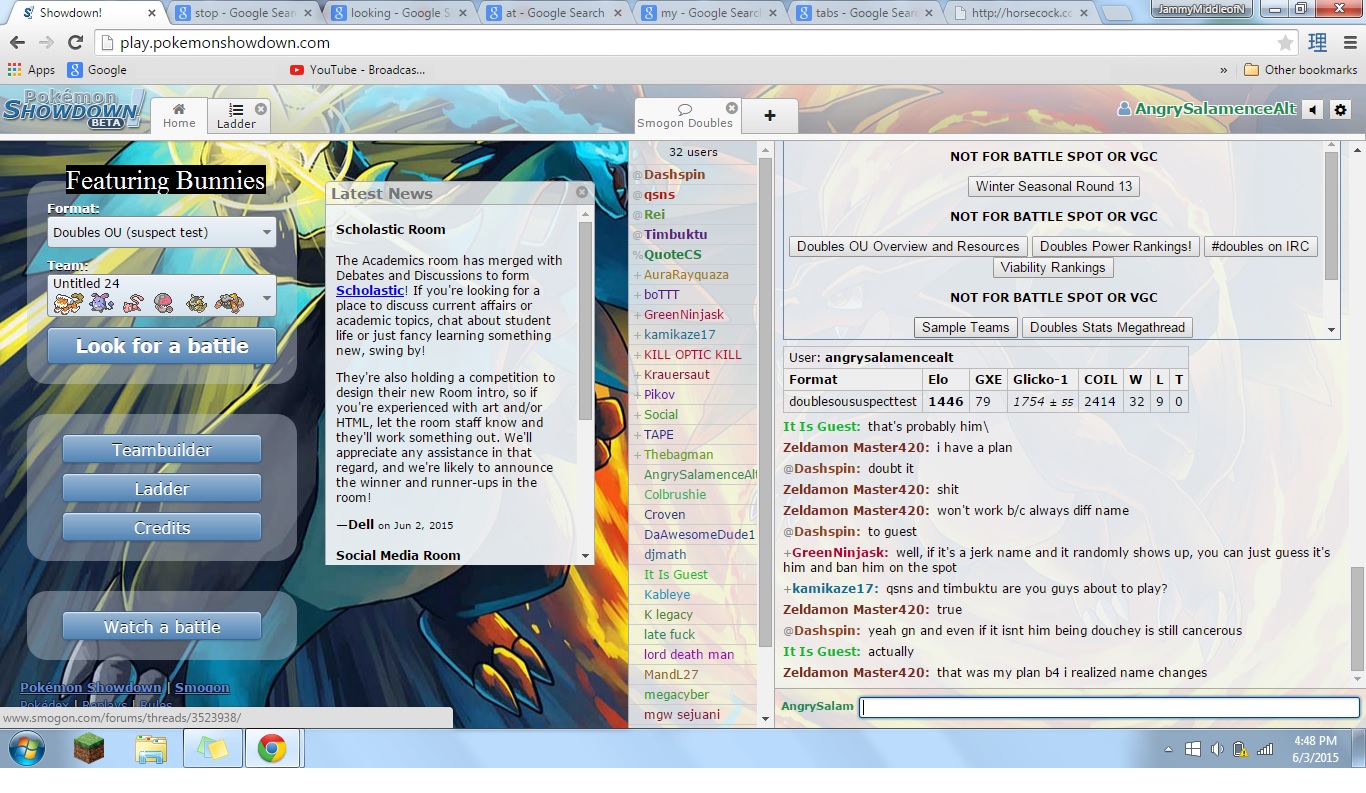Close the Smogon Doubles chat tab

click(x=731, y=108)
